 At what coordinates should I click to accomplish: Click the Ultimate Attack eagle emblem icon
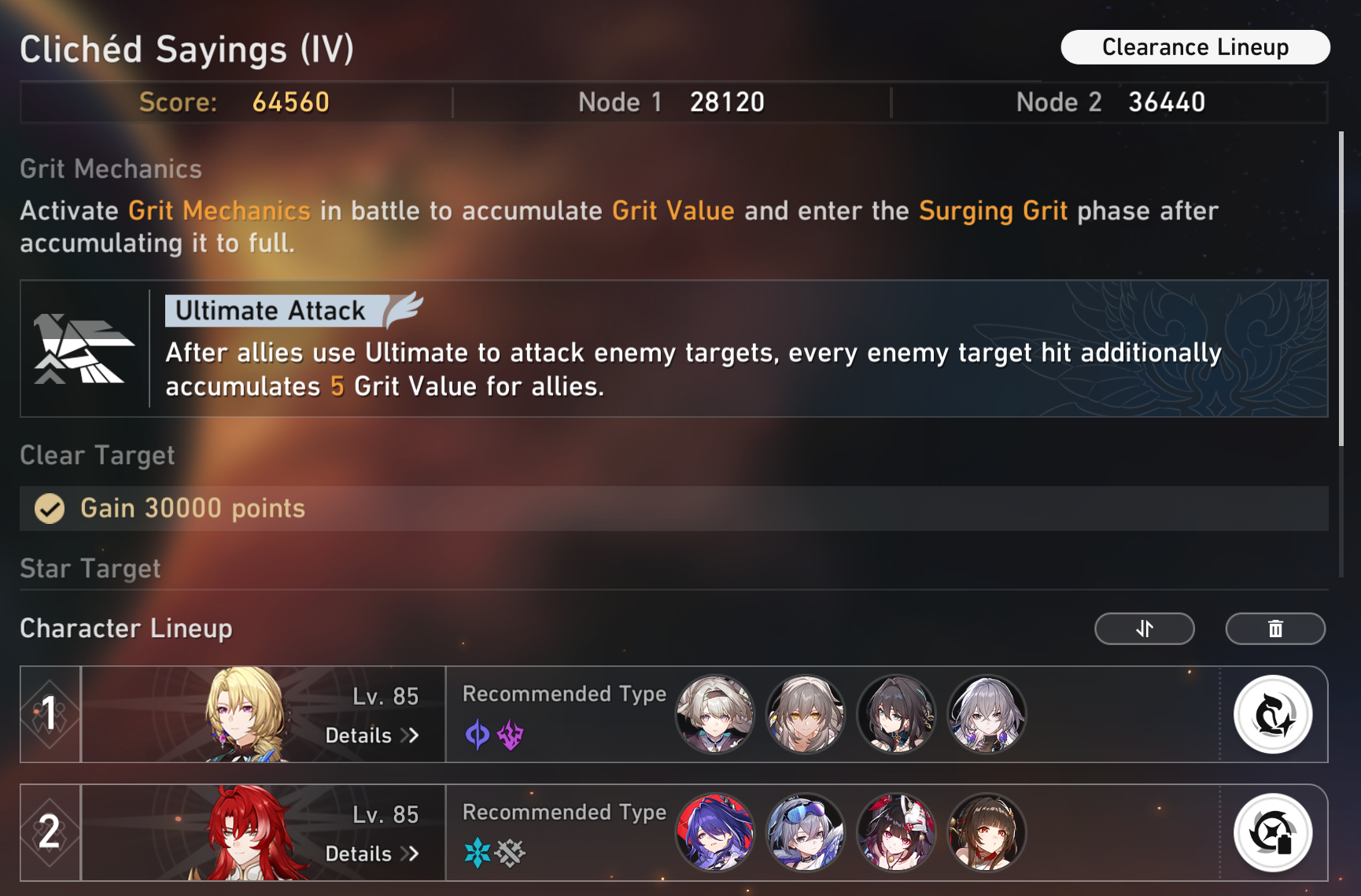click(x=84, y=348)
